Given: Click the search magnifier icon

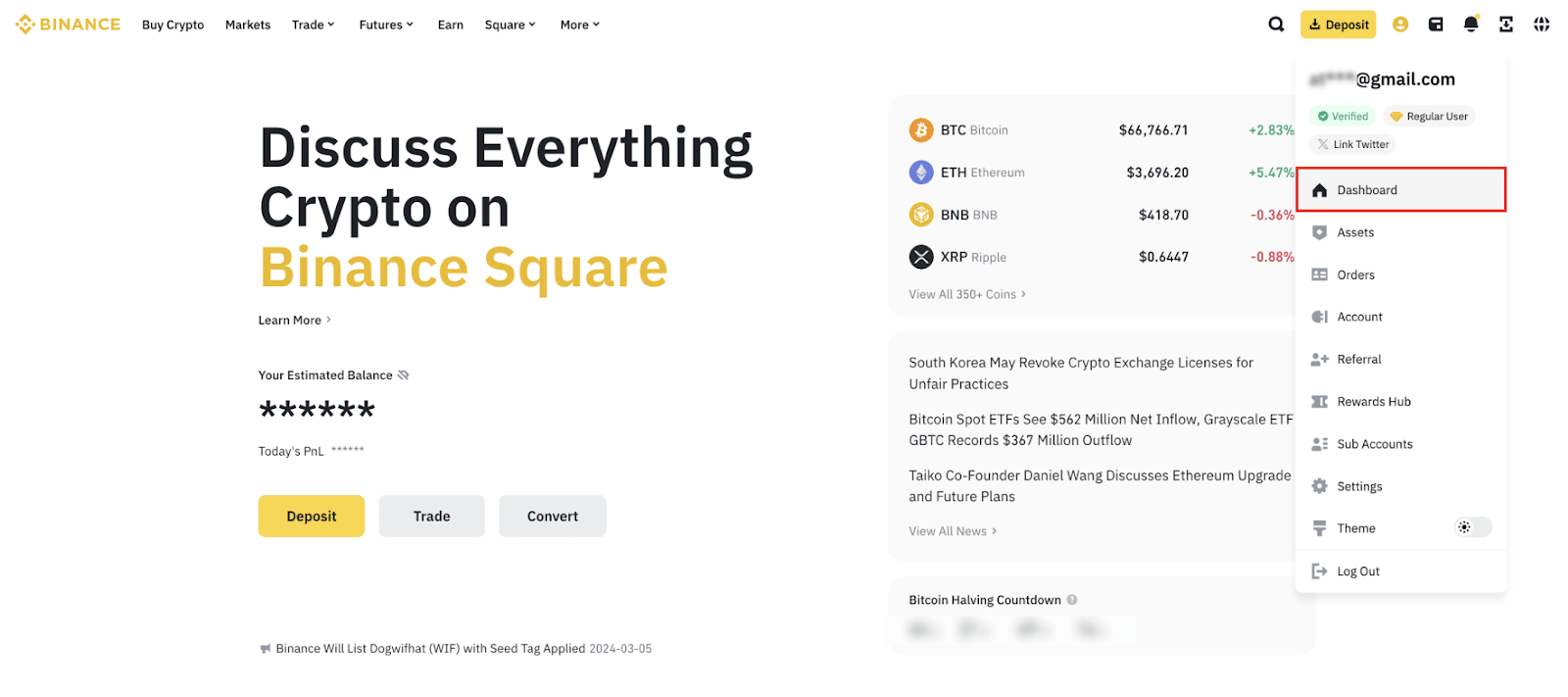Looking at the screenshot, I should pos(1276,25).
